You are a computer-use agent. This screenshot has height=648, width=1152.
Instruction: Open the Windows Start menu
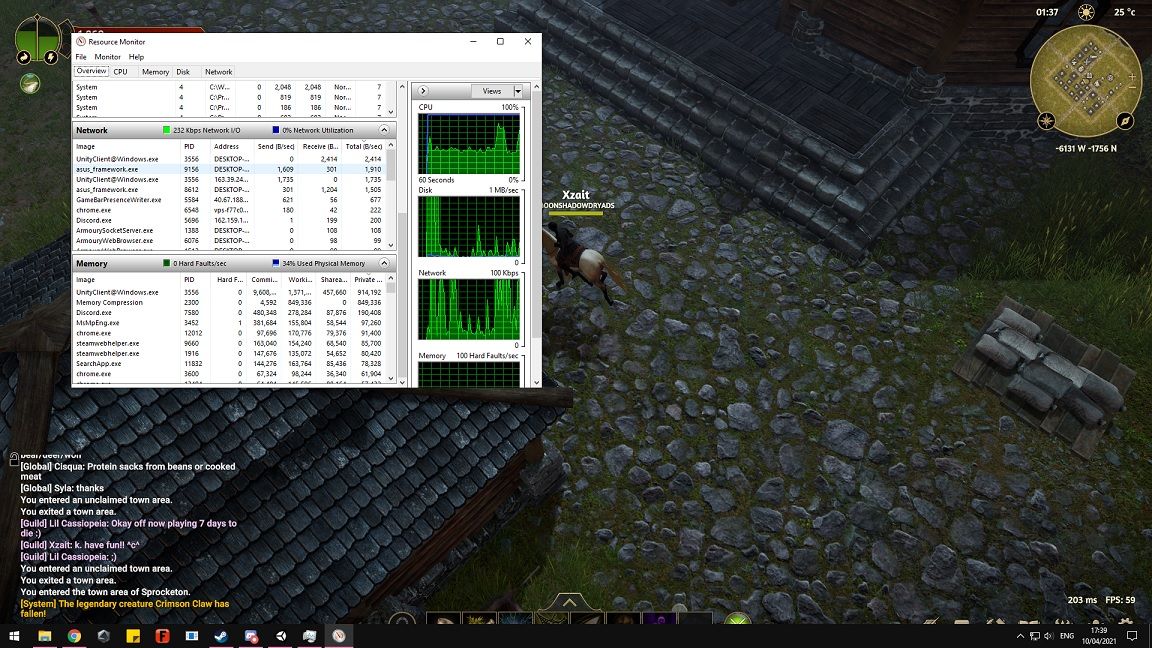pyautogui.click(x=14, y=636)
